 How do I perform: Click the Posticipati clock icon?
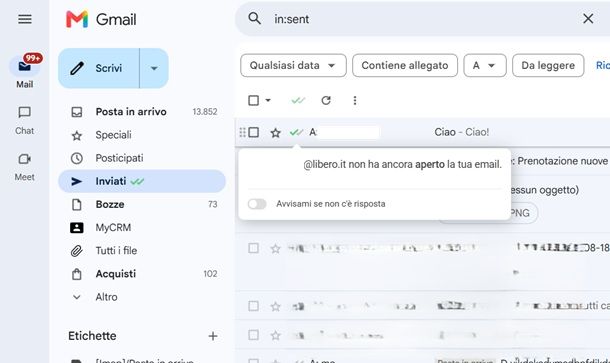tap(77, 158)
